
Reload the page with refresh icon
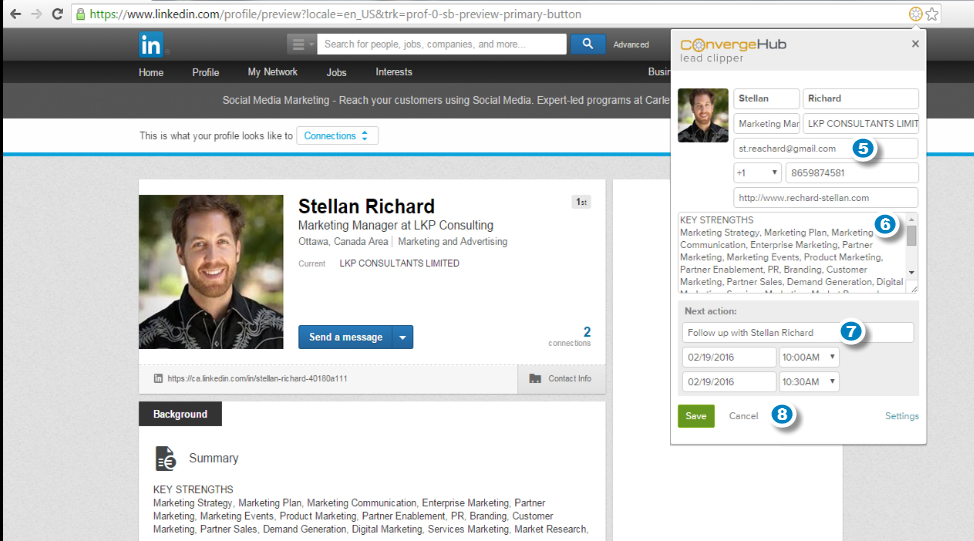tap(57, 14)
